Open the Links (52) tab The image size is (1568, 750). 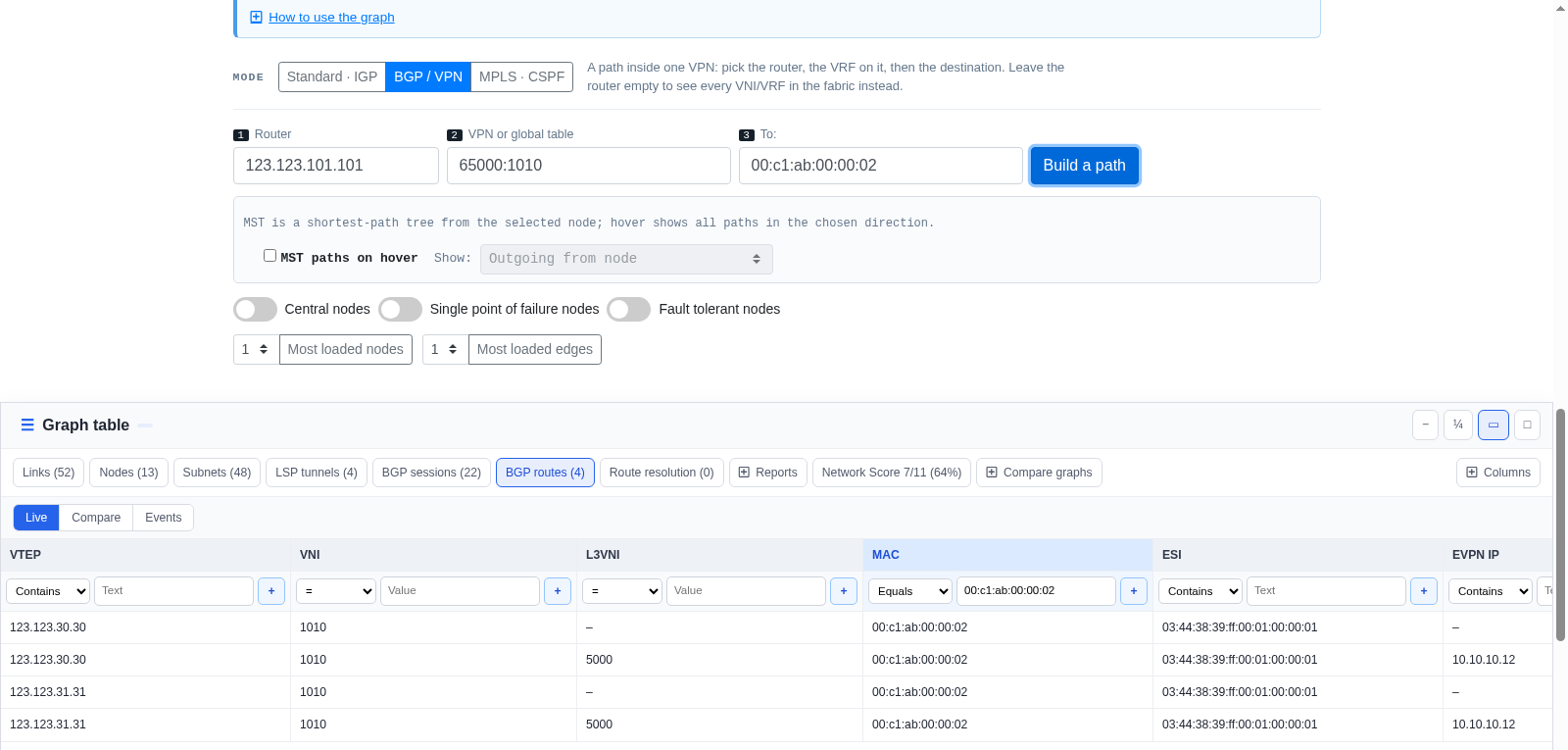(49, 473)
